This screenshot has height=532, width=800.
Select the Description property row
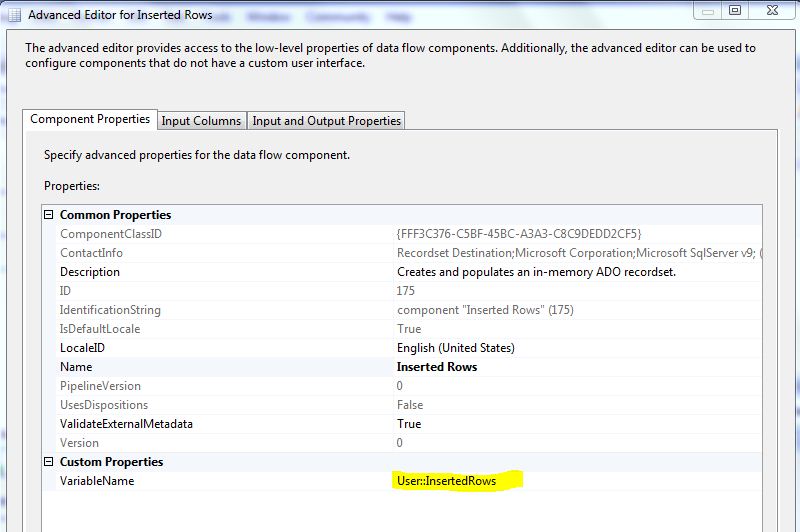pos(90,272)
